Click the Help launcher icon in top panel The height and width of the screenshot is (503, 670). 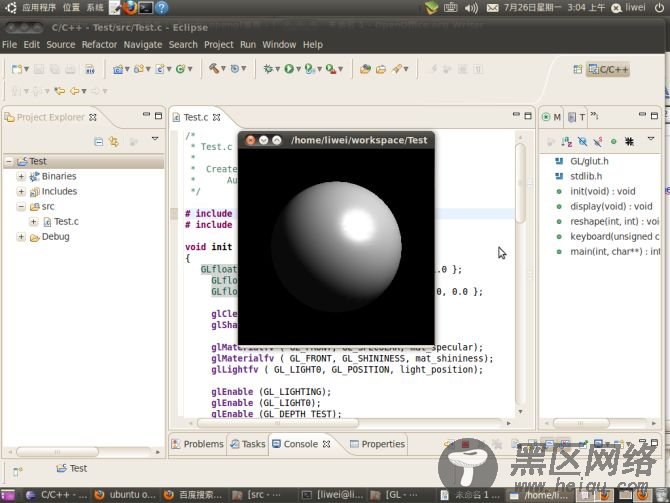coord(162,8)
